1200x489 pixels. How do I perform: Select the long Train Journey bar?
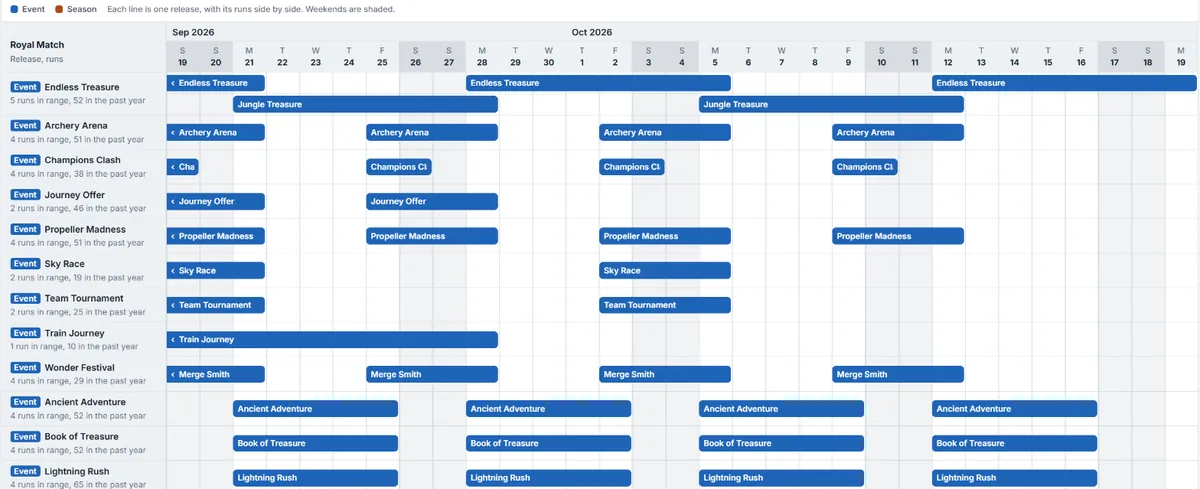click(x=332, y=340)
